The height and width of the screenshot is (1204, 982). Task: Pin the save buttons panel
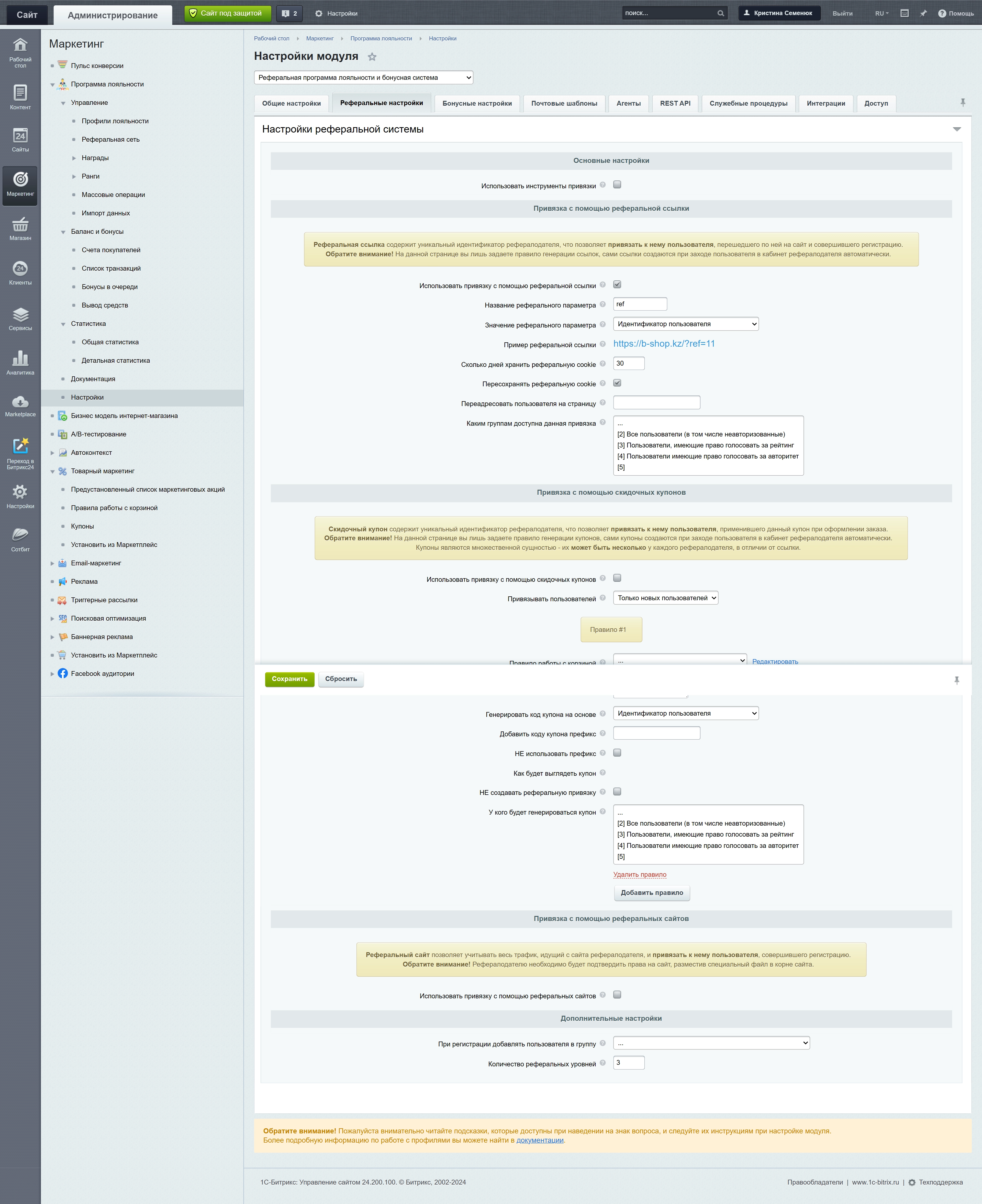point(956,680)
